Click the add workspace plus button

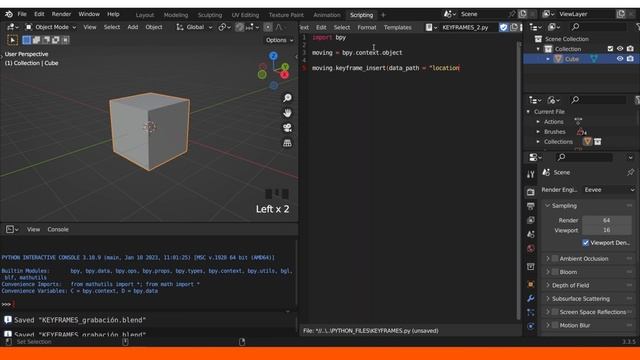tap(383, 15)
